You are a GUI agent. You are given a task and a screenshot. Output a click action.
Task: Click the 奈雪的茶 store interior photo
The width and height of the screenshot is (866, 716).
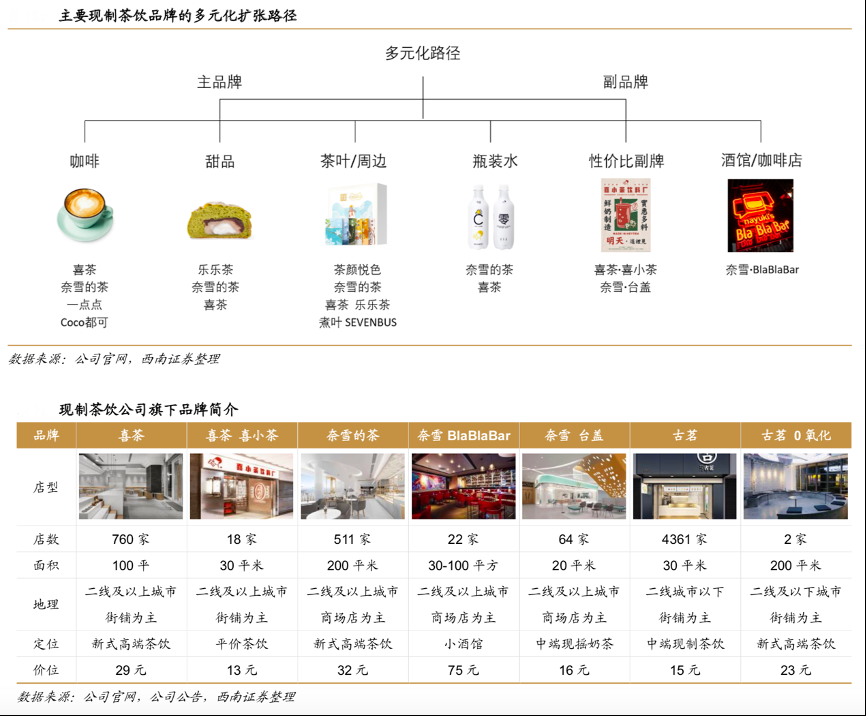coord(352,486)
